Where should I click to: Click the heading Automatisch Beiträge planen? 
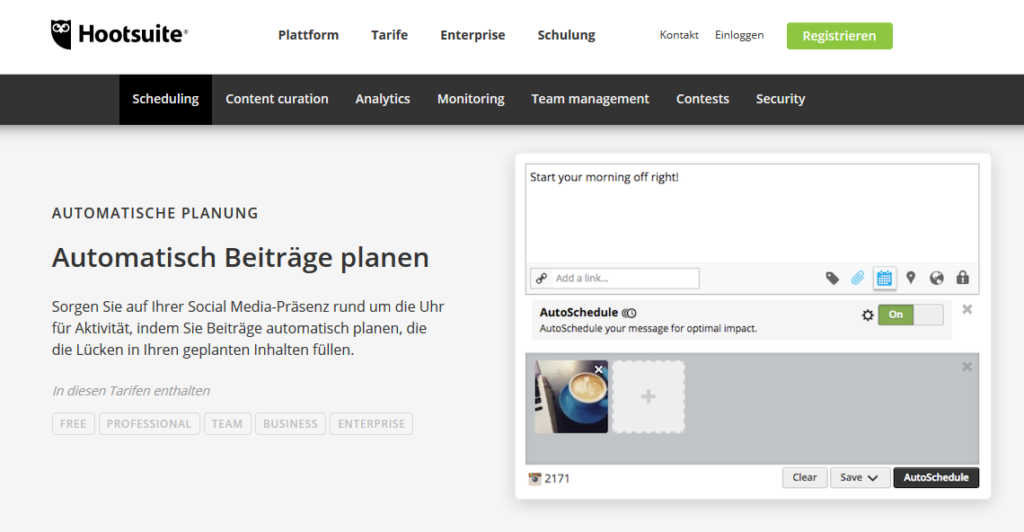(x=240, y=258)
